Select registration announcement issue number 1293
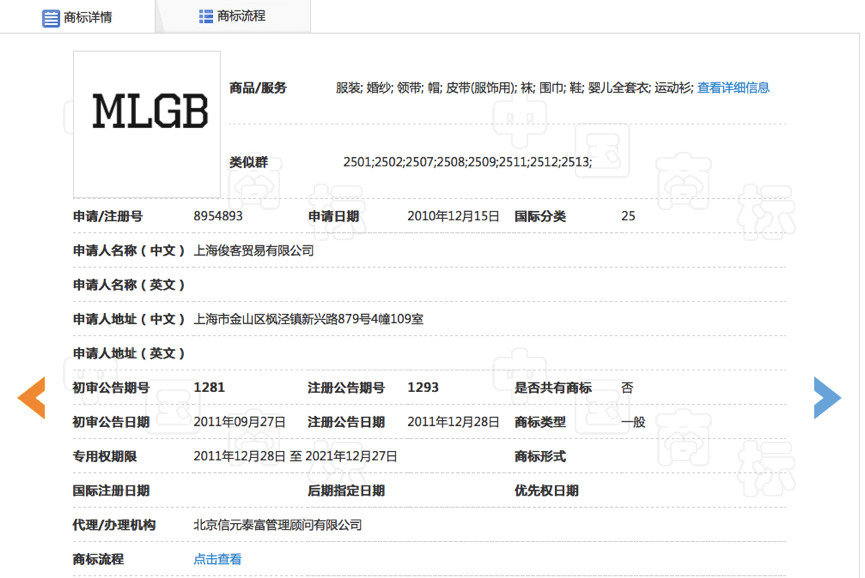The width and height of the screenshot is (865, 578). [423, 388]
